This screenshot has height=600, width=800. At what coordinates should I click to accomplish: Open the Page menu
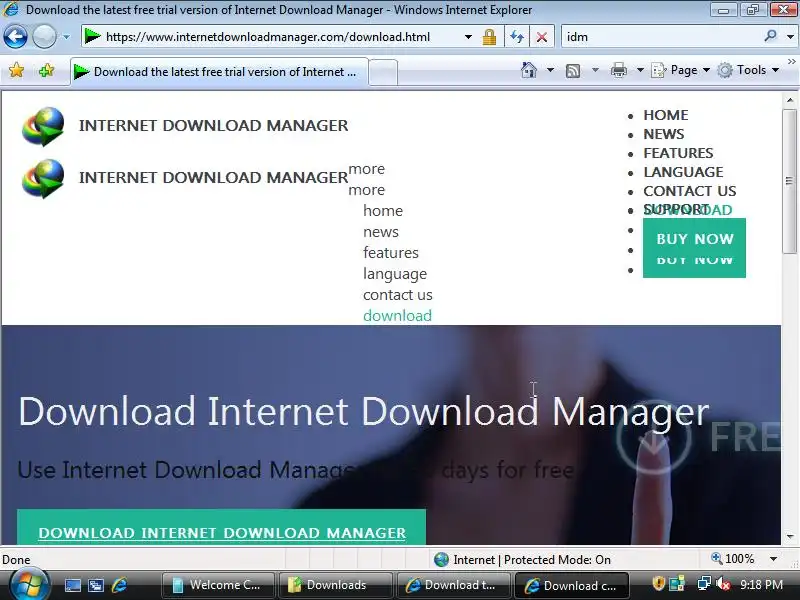tap(681, 70)
